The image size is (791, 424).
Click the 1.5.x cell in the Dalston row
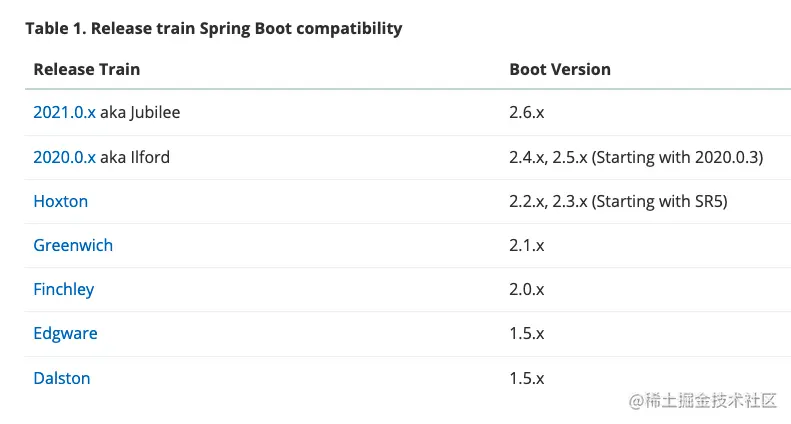526,378
